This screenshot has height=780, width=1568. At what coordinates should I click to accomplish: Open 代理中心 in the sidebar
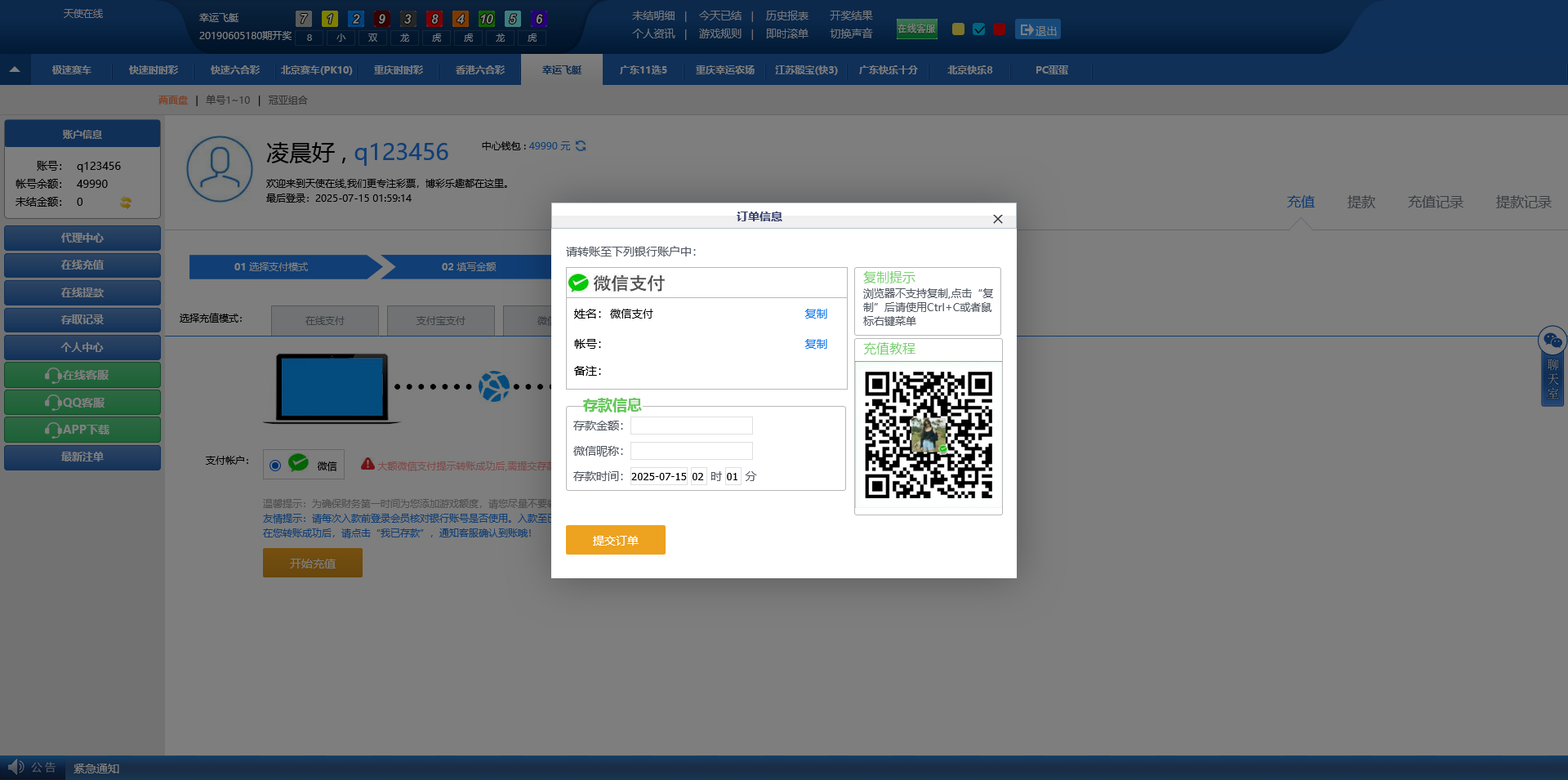tap(82, 238)
